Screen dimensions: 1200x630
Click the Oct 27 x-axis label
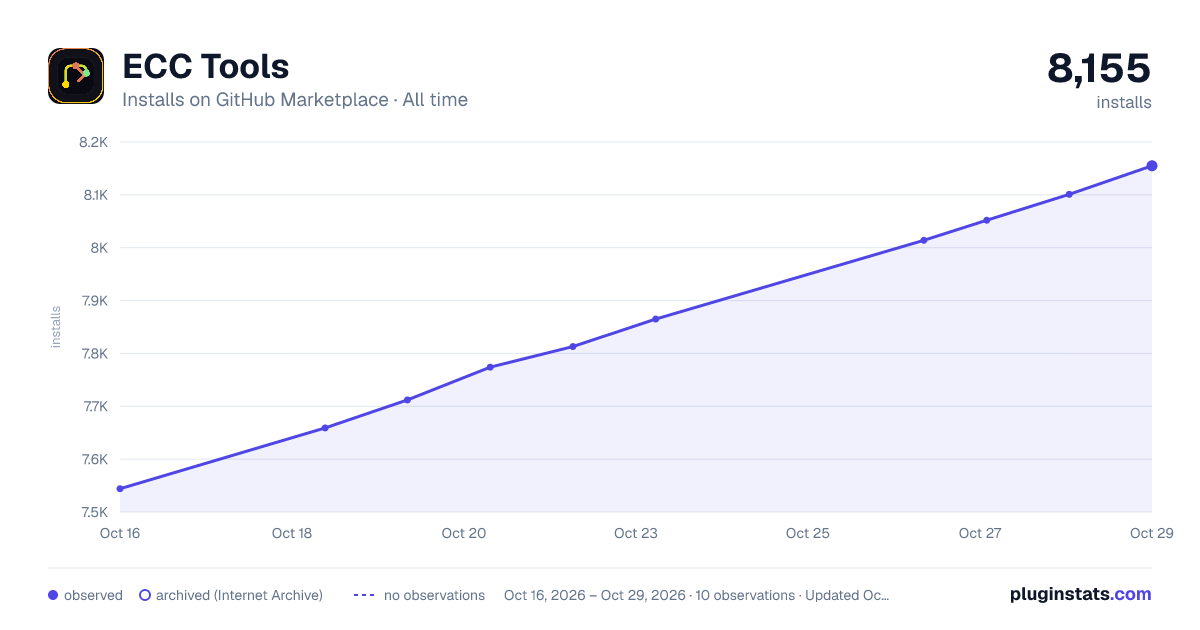980,533
